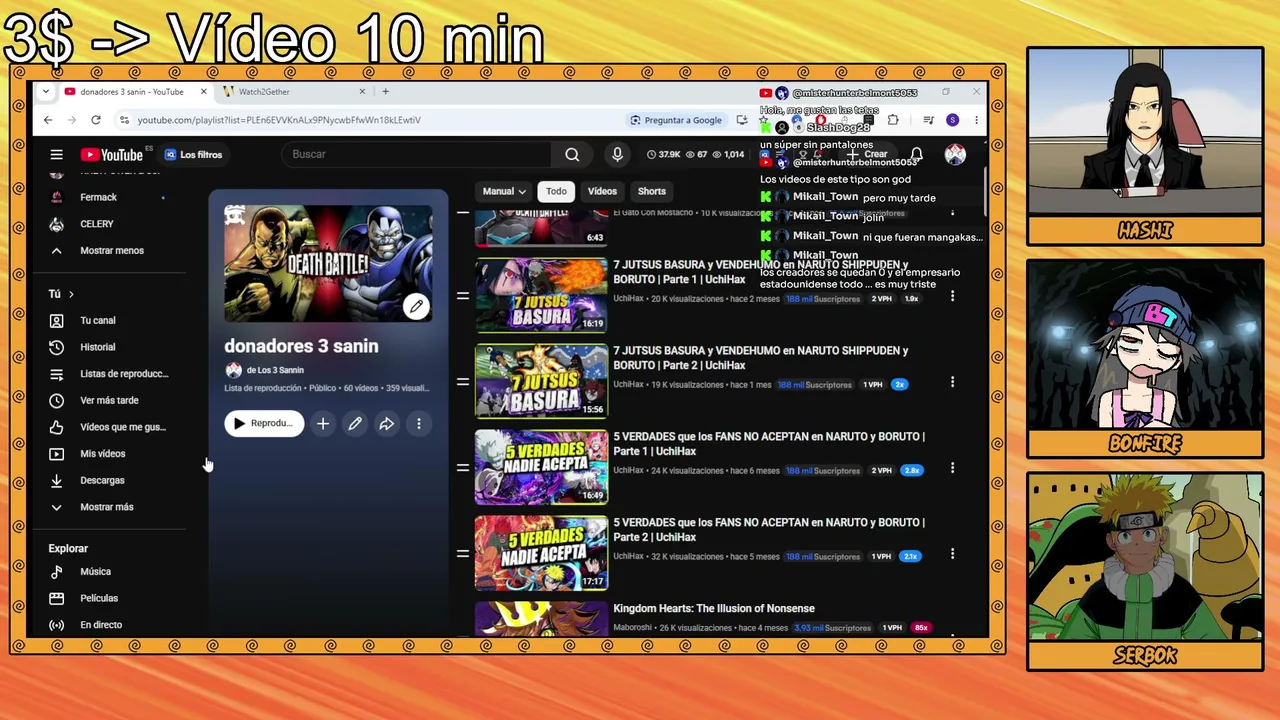Select the Shorts filter chip
This screenshot has height=720, width=1280.
pos(652,191)
